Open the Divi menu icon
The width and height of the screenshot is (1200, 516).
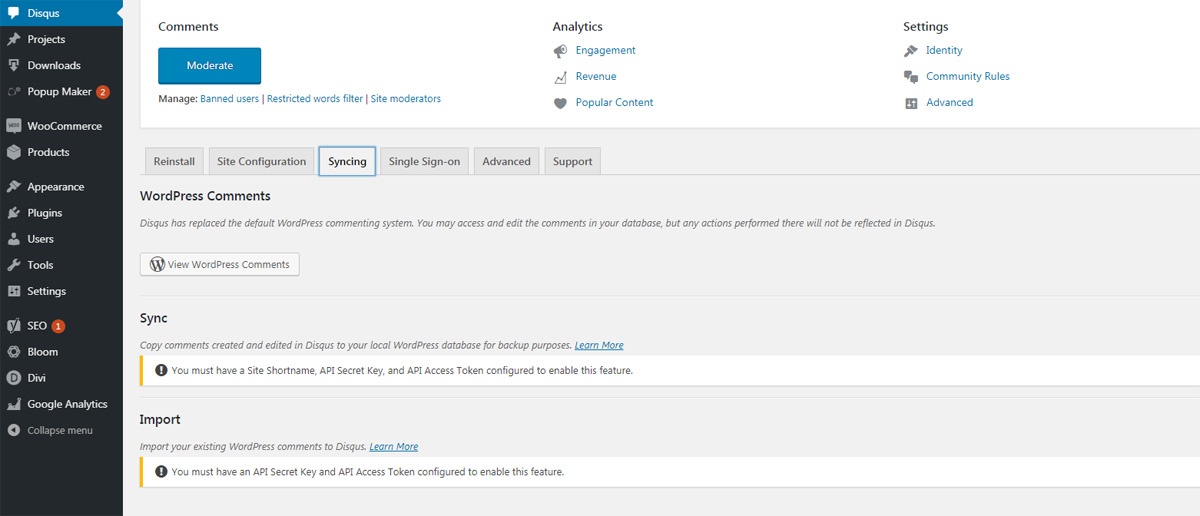tap(13, 378)
